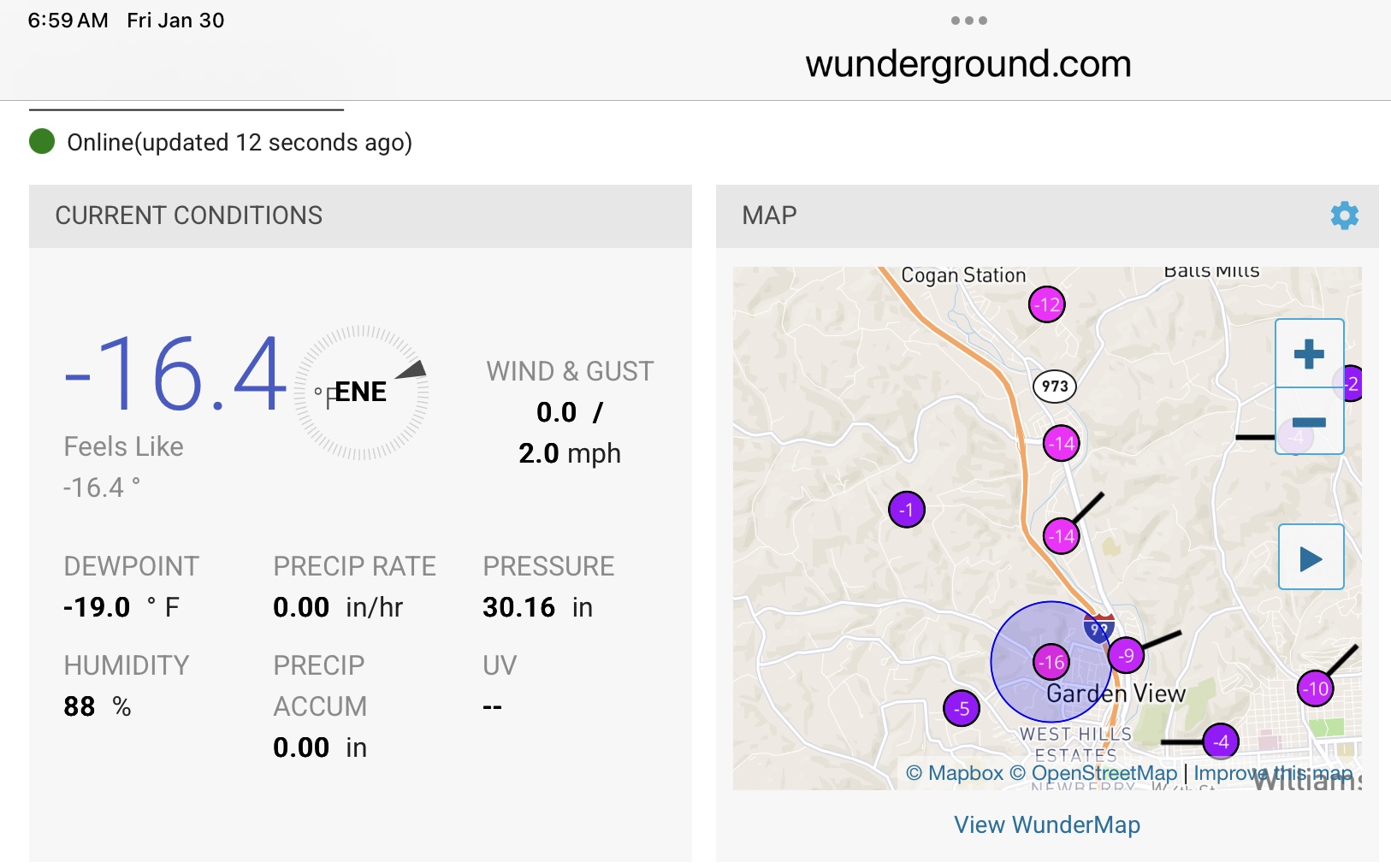Select the -10 station marker on map
This screenshot has width=1391, height=868.
tap(1315, 688)
